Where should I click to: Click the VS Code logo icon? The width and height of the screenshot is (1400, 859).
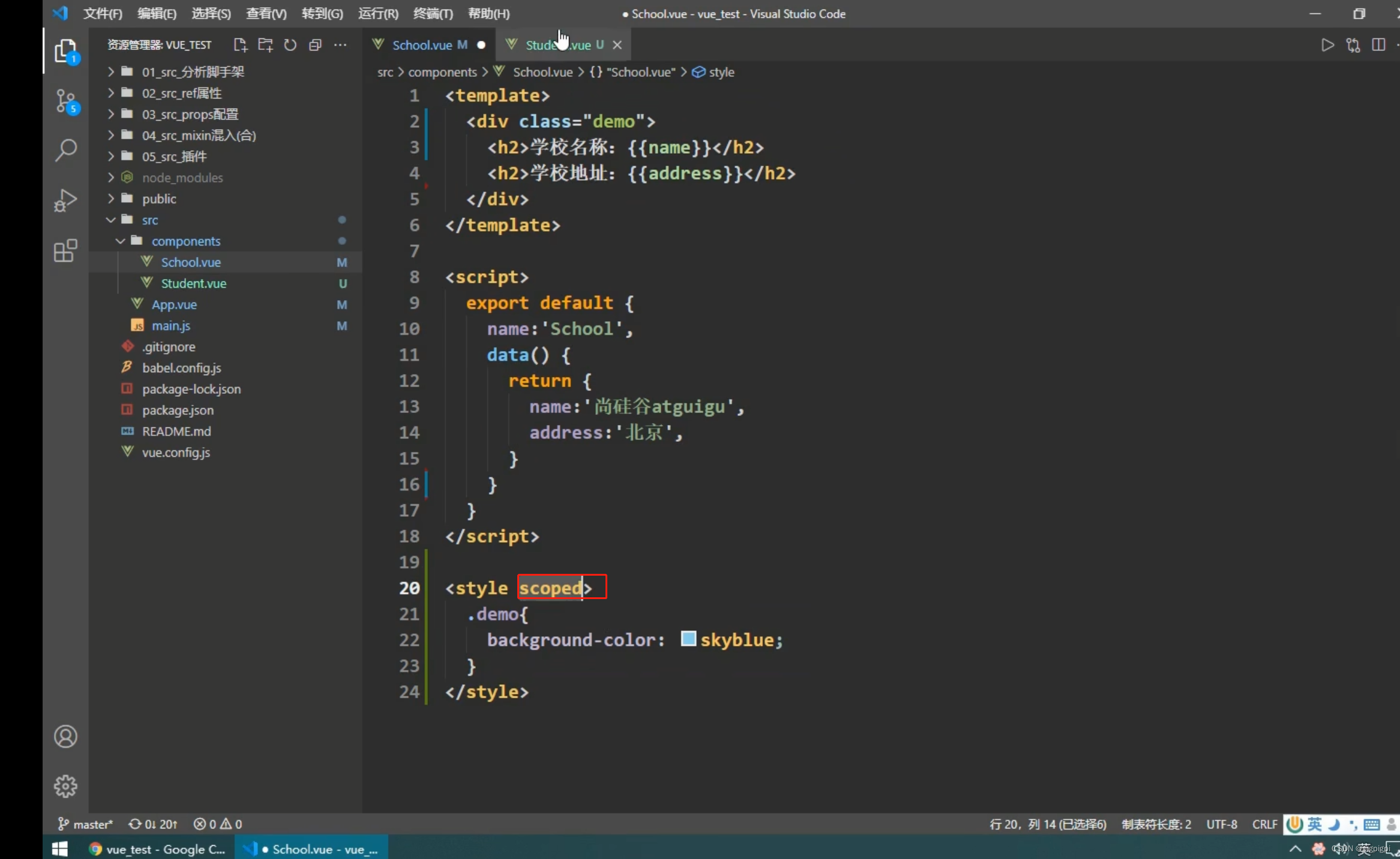click(x=60, y=13)
